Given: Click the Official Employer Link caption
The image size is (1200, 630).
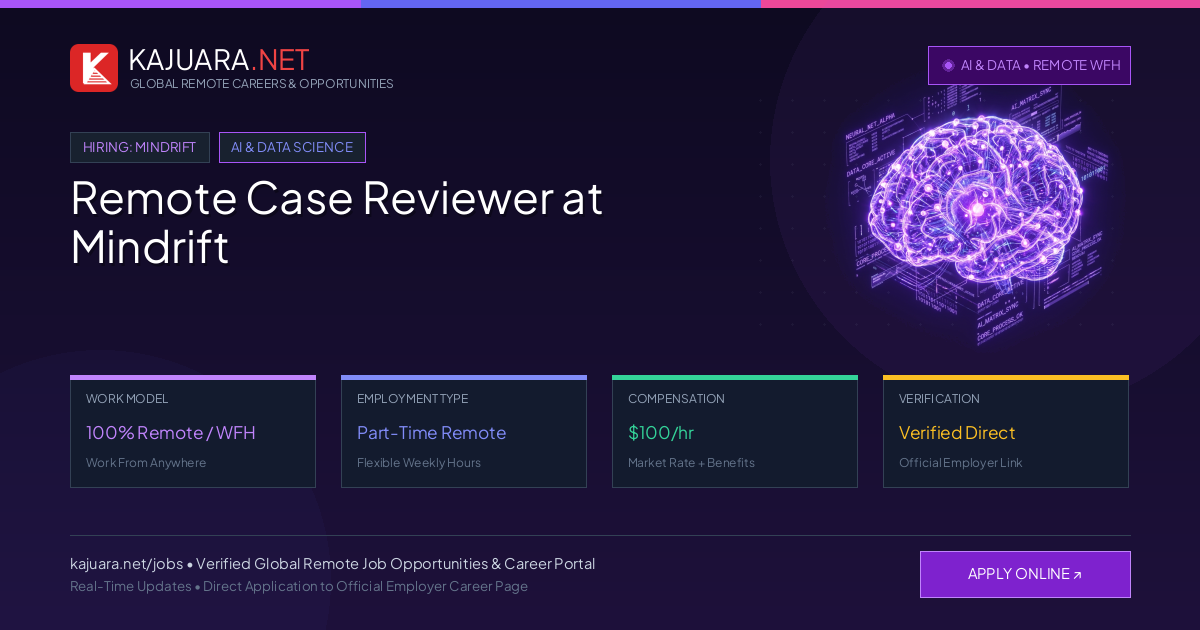Looking at the screenshot, I should 961,463.
